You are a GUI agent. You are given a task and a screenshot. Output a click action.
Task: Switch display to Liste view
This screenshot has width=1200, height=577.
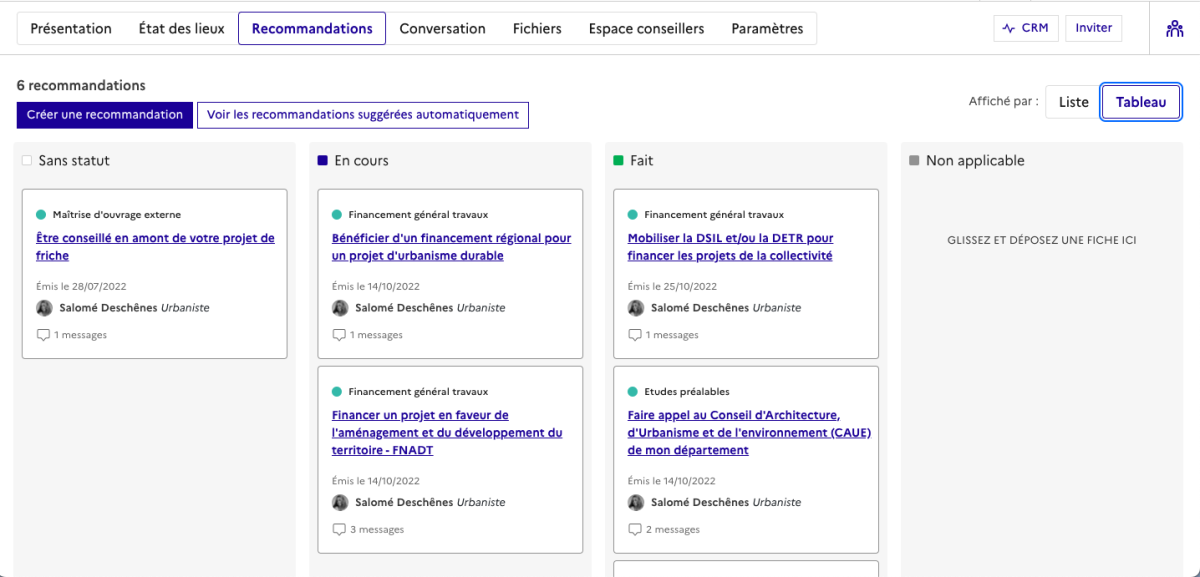[1073, 102]
